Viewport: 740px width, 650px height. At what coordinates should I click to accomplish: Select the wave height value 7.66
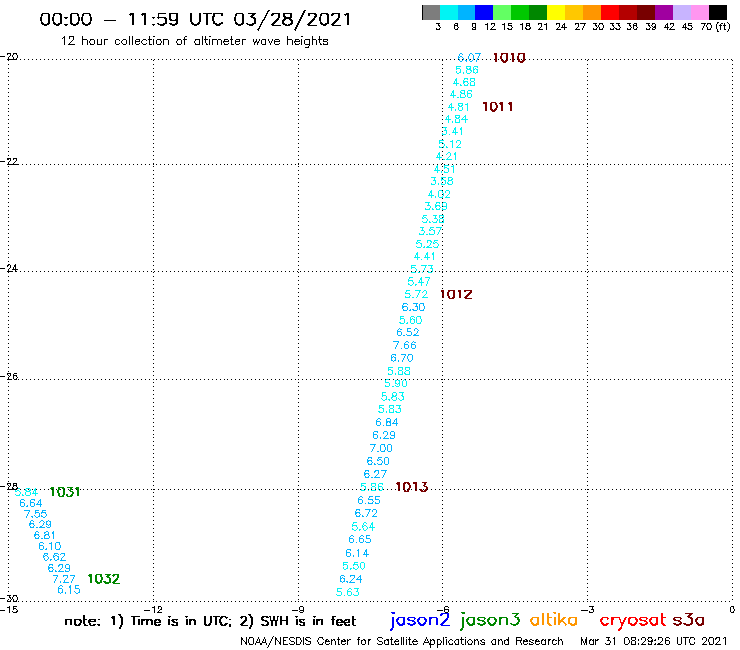point(404,346)
